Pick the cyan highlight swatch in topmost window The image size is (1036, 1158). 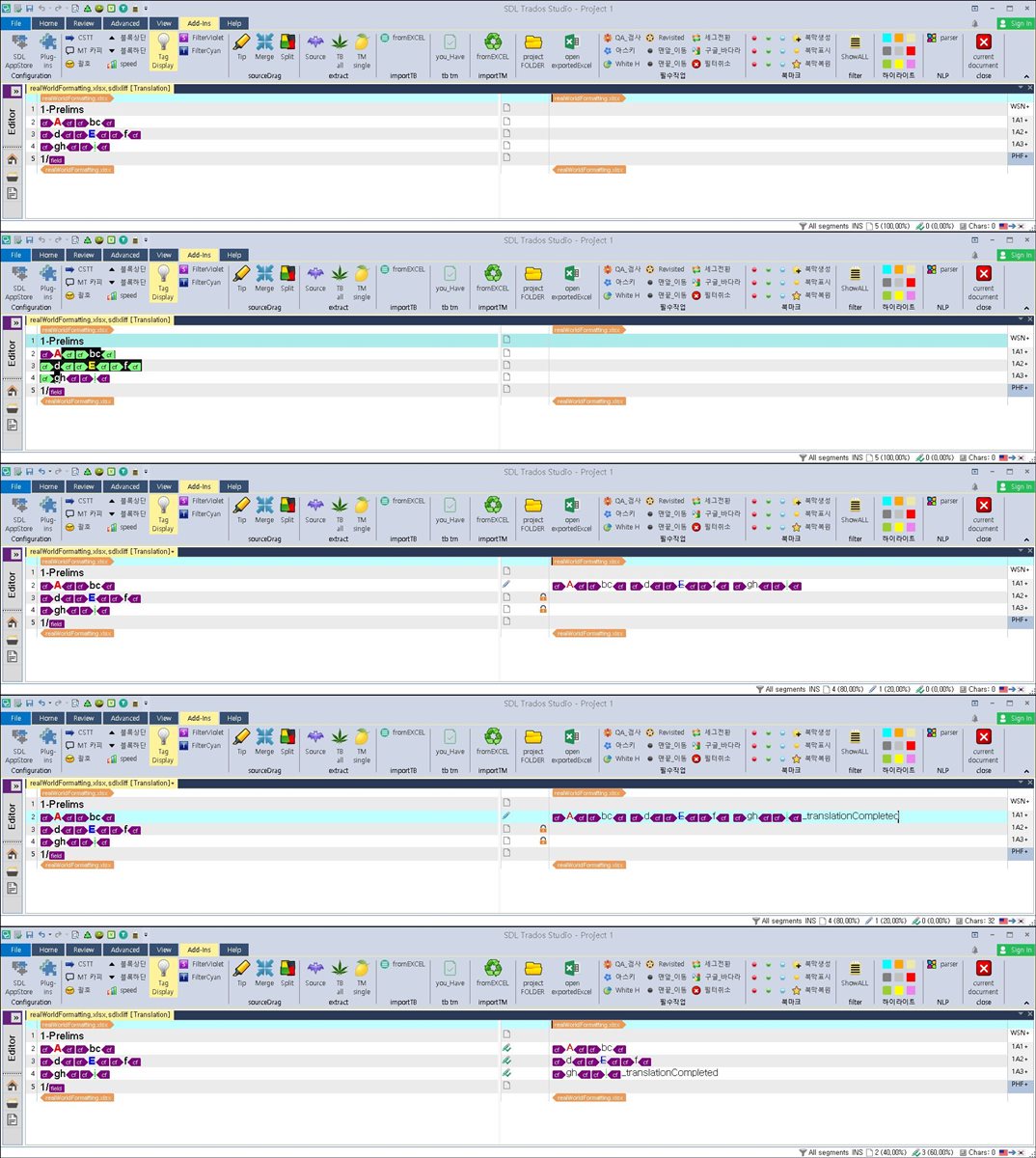tap(886, 40)
